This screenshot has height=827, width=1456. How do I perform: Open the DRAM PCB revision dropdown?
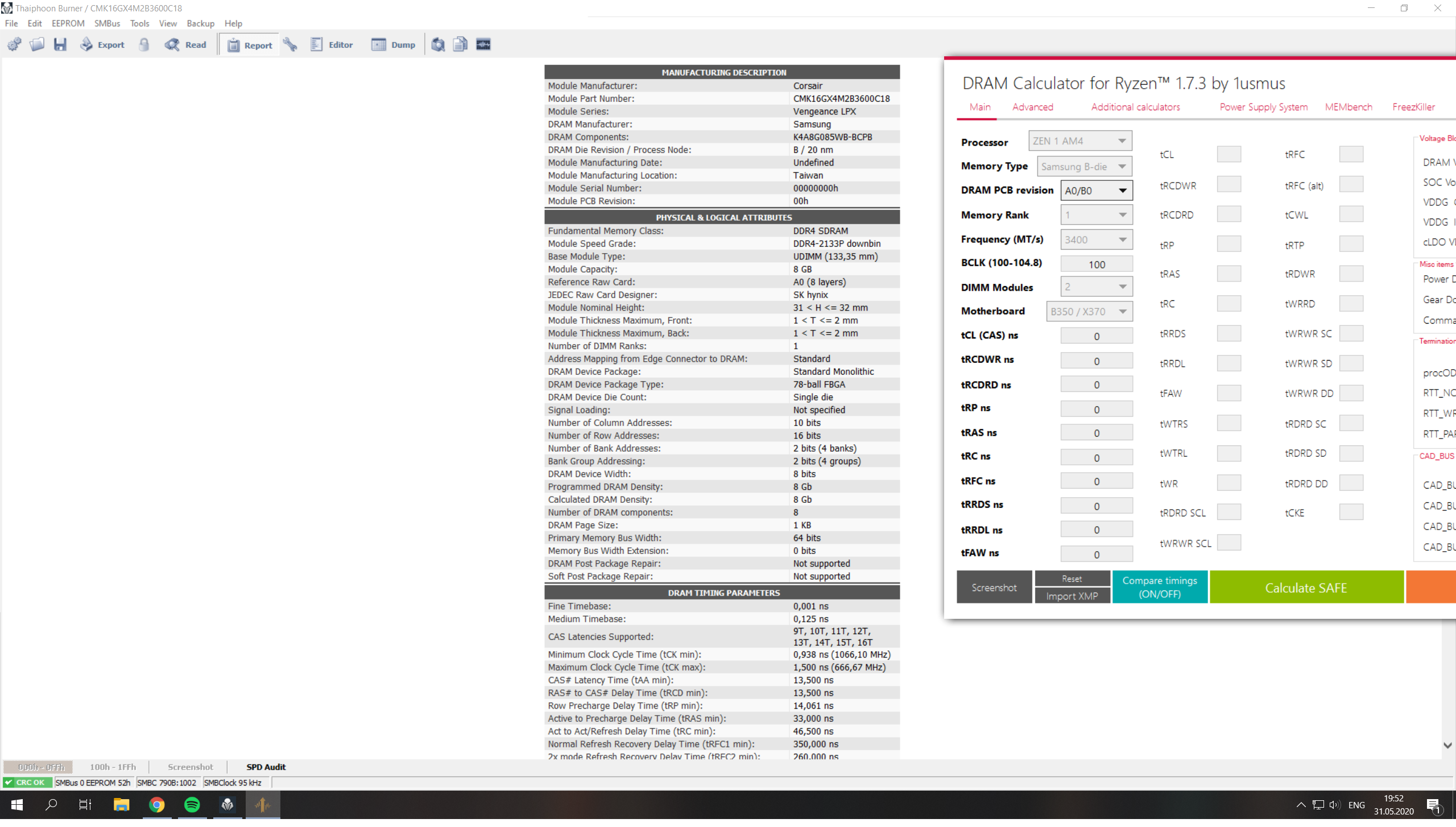click(1096, 191)
